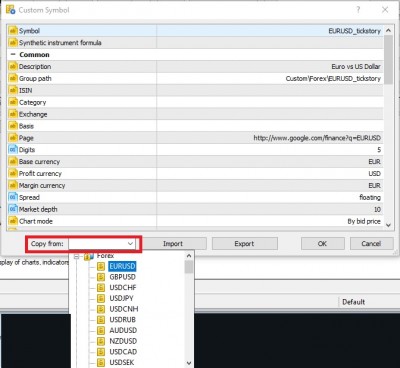Viewport: 400px width, 368px height.
Task: Click the Chart mode row icon
Action: point(13,221)
